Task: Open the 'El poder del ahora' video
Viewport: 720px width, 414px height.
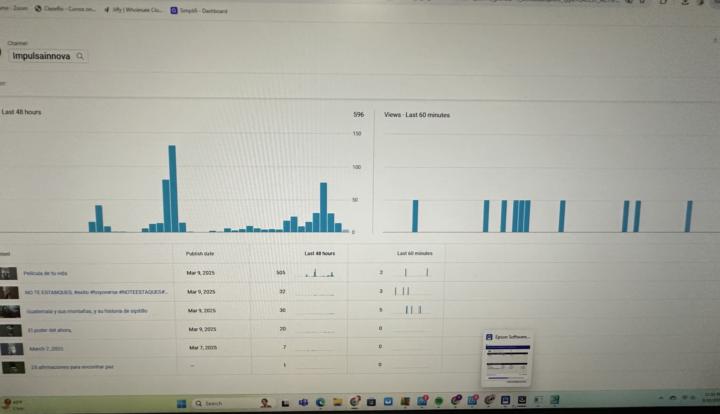Action: click(50, 330)
